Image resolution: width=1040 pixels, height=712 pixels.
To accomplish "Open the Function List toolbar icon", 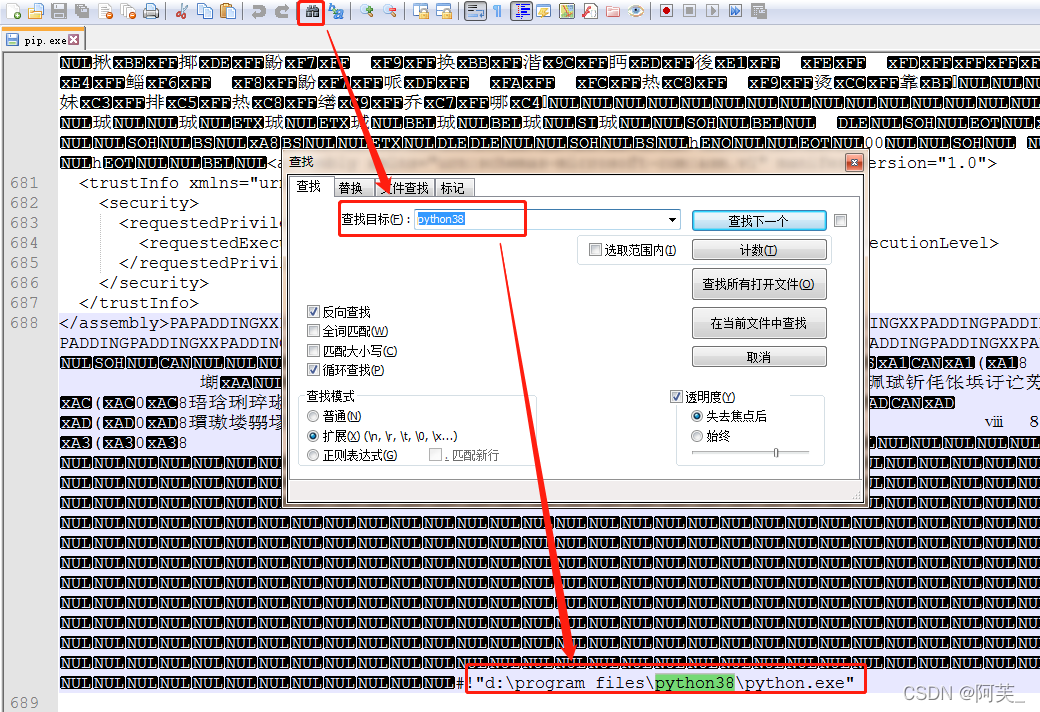I will point(590,11).
